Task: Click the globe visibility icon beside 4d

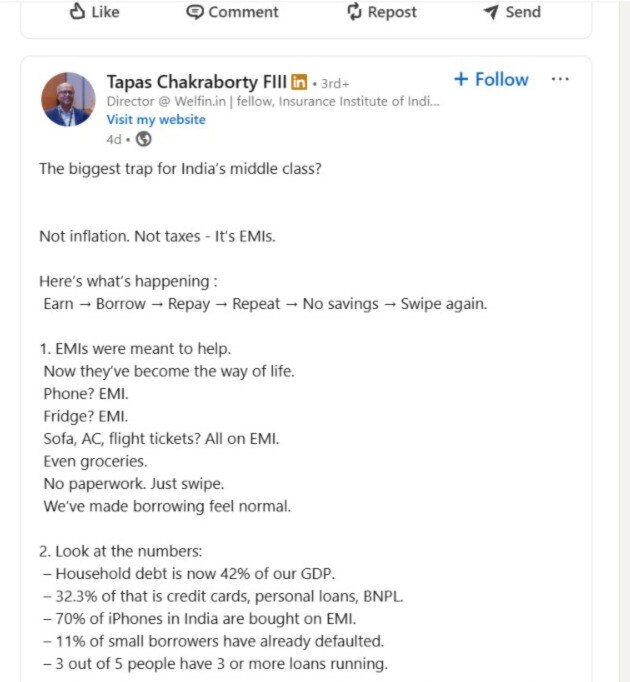Action: tap(143, 139)
